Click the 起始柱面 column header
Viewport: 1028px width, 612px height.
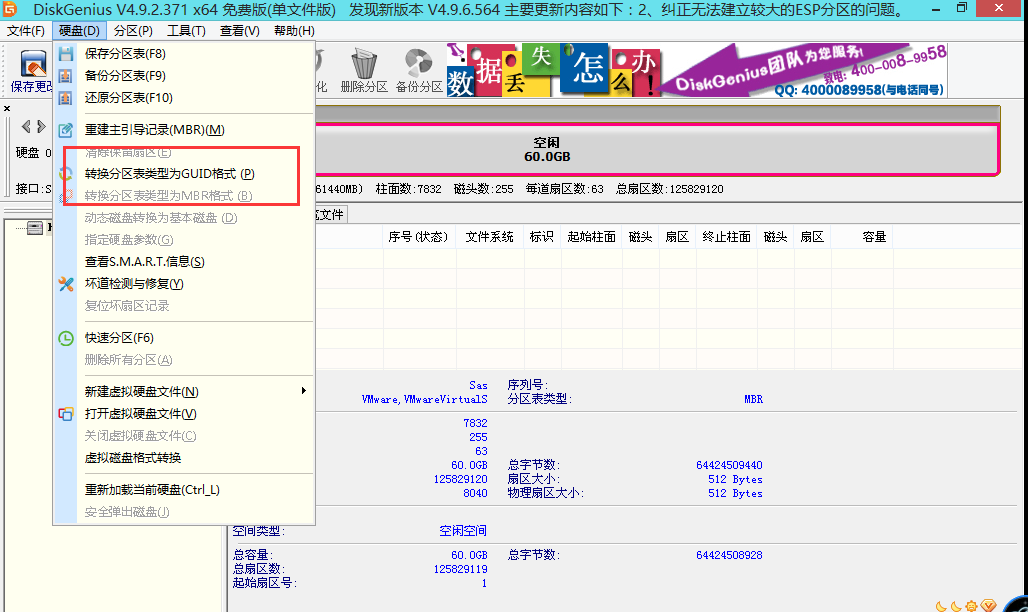591,237
